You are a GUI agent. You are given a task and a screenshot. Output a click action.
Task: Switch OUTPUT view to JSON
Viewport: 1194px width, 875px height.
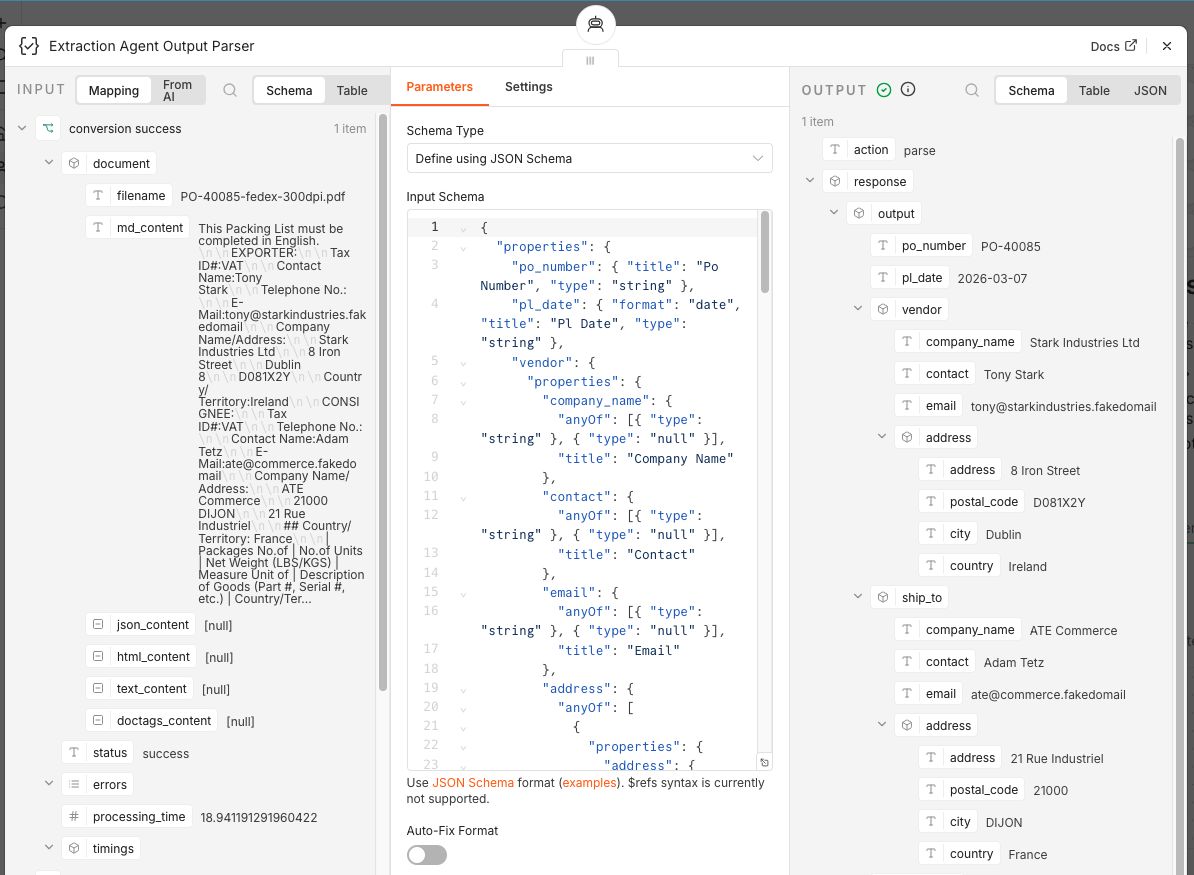click(1150, 91)
